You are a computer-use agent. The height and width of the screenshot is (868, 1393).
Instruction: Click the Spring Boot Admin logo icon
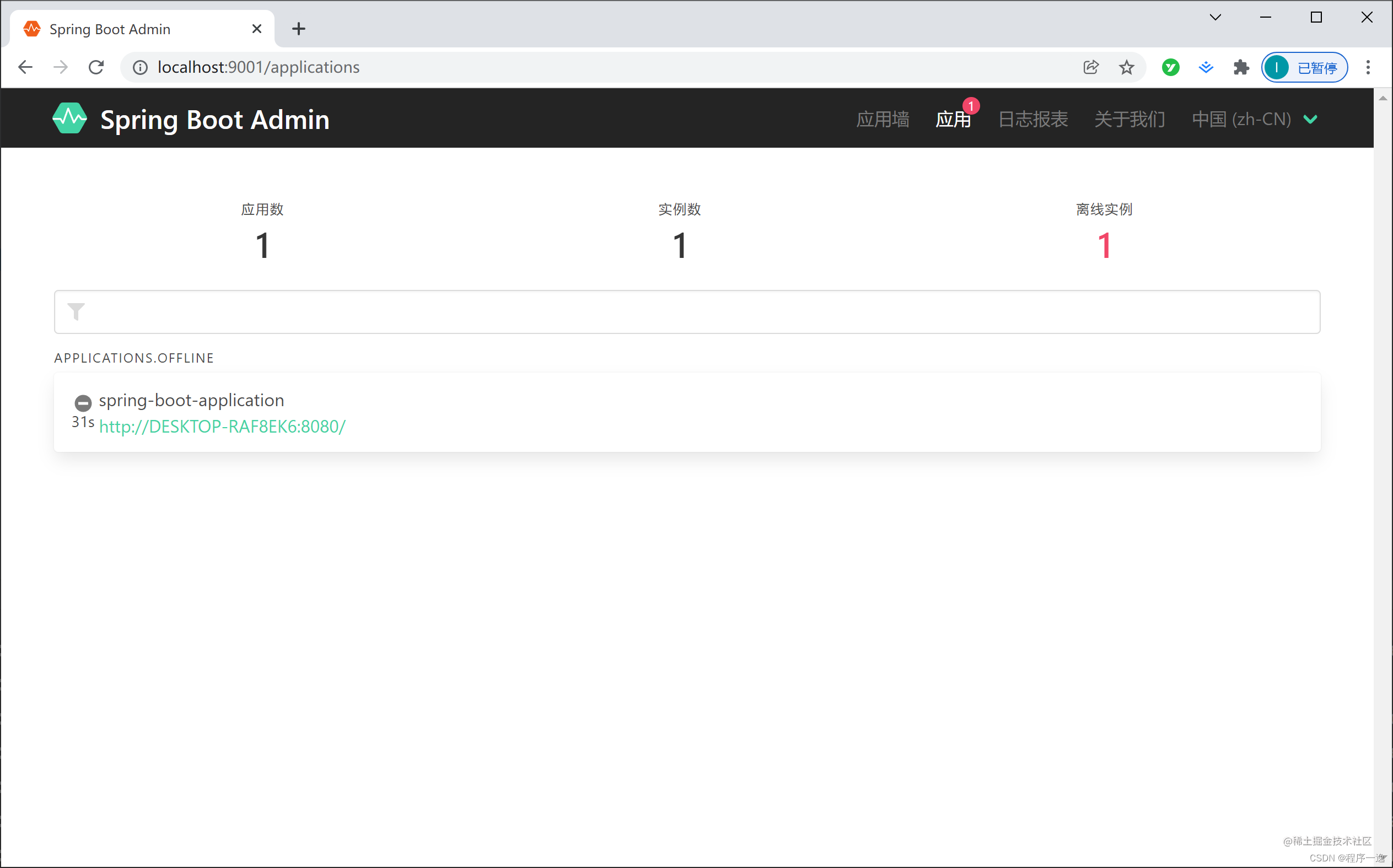point(69,118)
